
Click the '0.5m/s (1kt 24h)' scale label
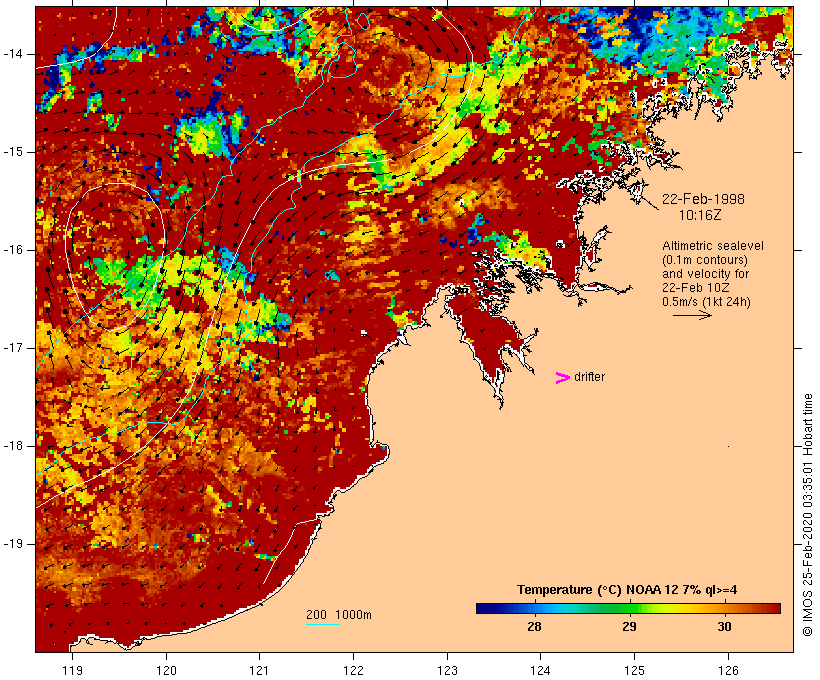(x=706, y=302)
